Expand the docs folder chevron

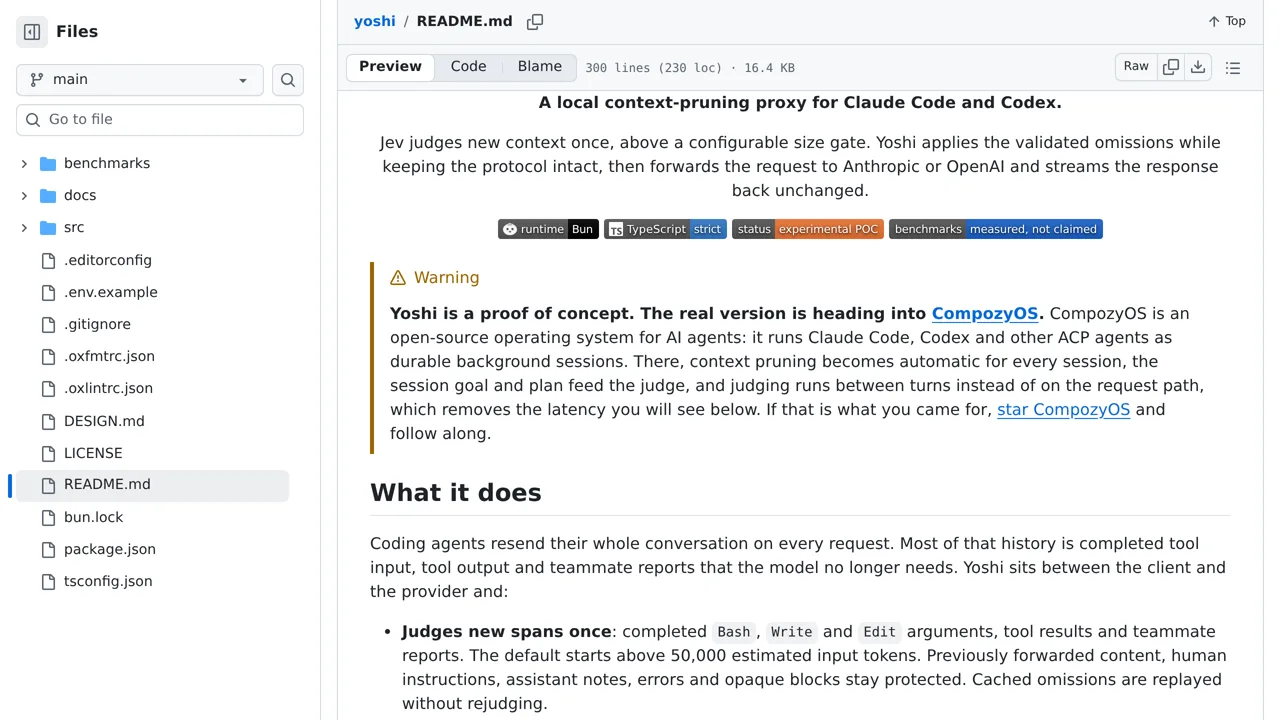25,195
